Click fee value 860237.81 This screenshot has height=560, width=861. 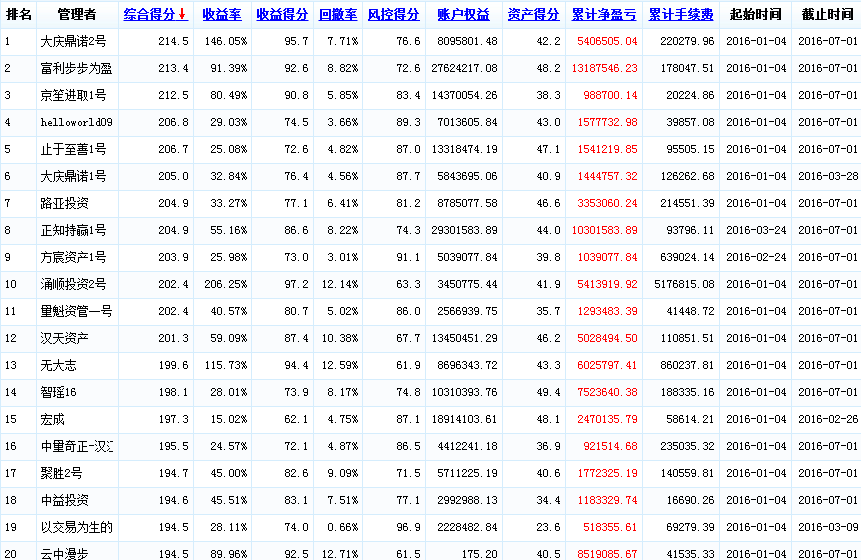pyautogui.click(x=687, y=365)
